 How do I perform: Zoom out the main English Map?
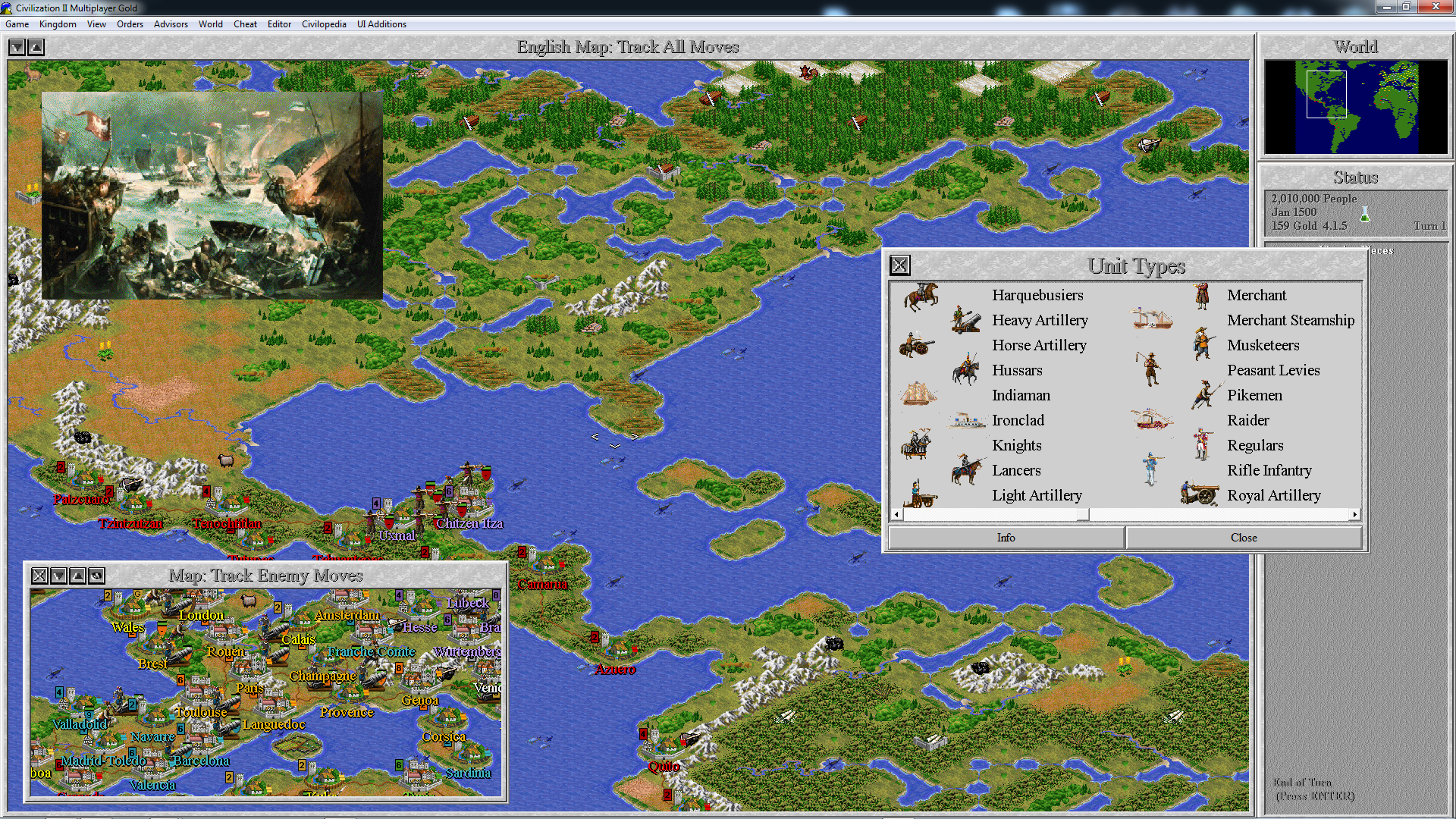click(17, 47)
